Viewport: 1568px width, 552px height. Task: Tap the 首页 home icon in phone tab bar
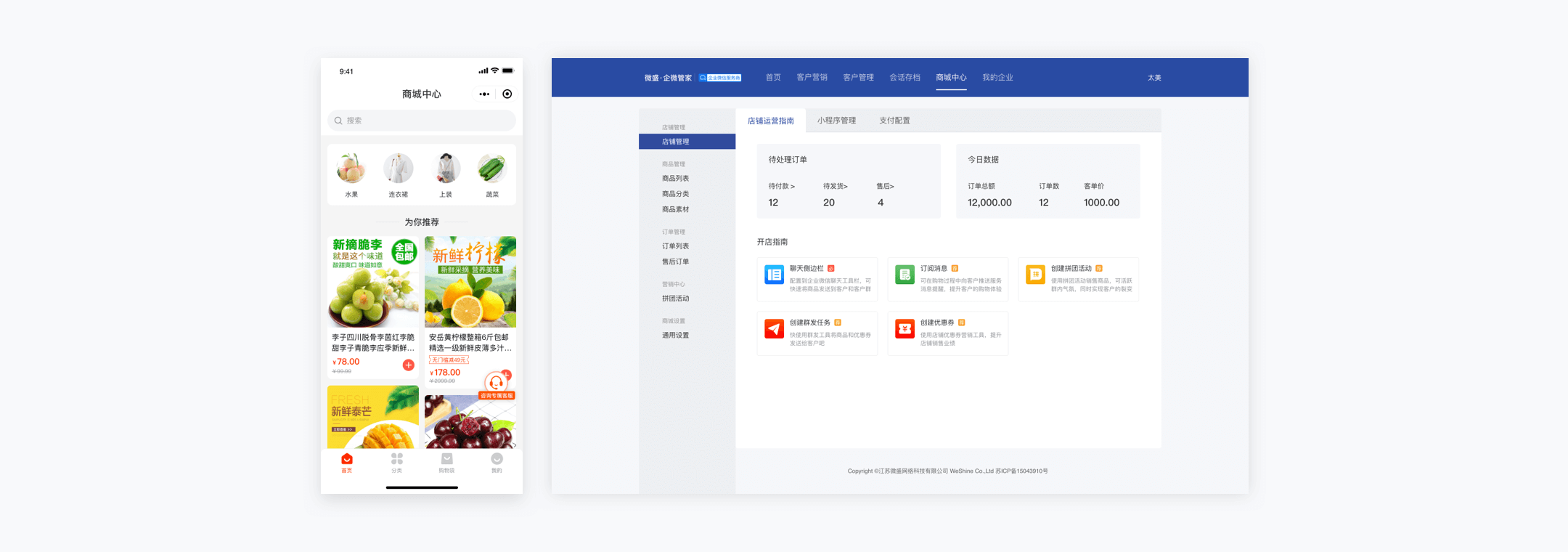pyautogui.click(x=347, y=459)
